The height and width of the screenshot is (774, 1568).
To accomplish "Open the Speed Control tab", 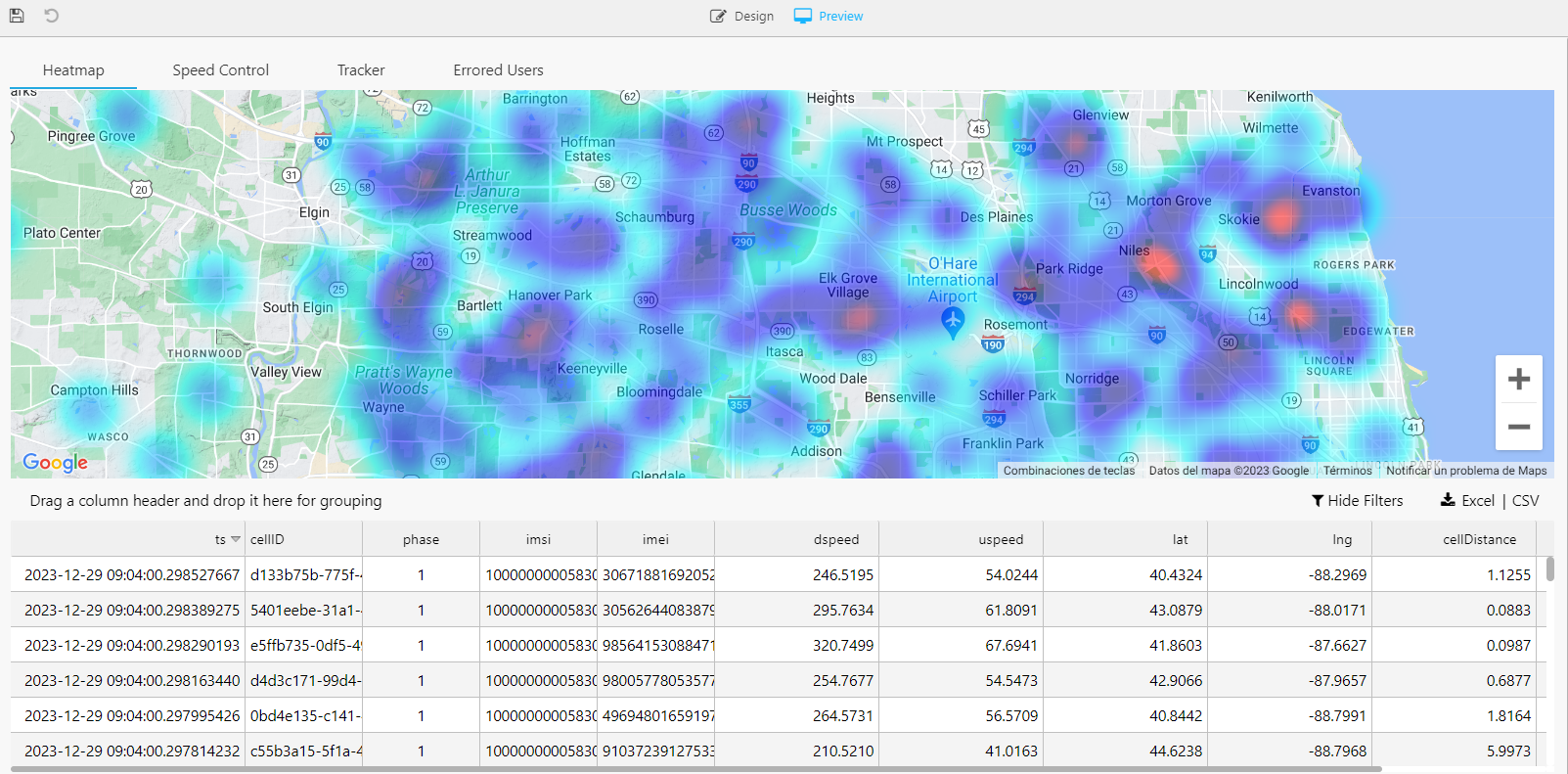I will 220,70.
